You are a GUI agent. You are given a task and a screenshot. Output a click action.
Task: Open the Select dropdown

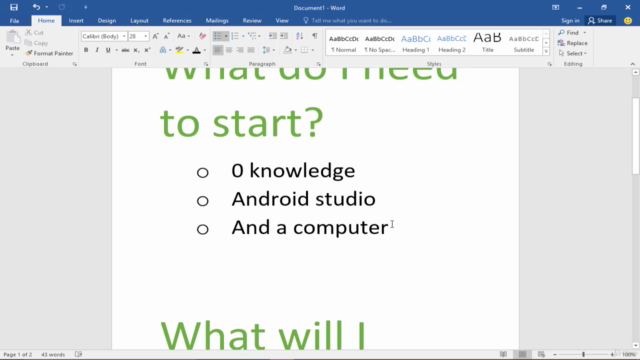point(573,53)
